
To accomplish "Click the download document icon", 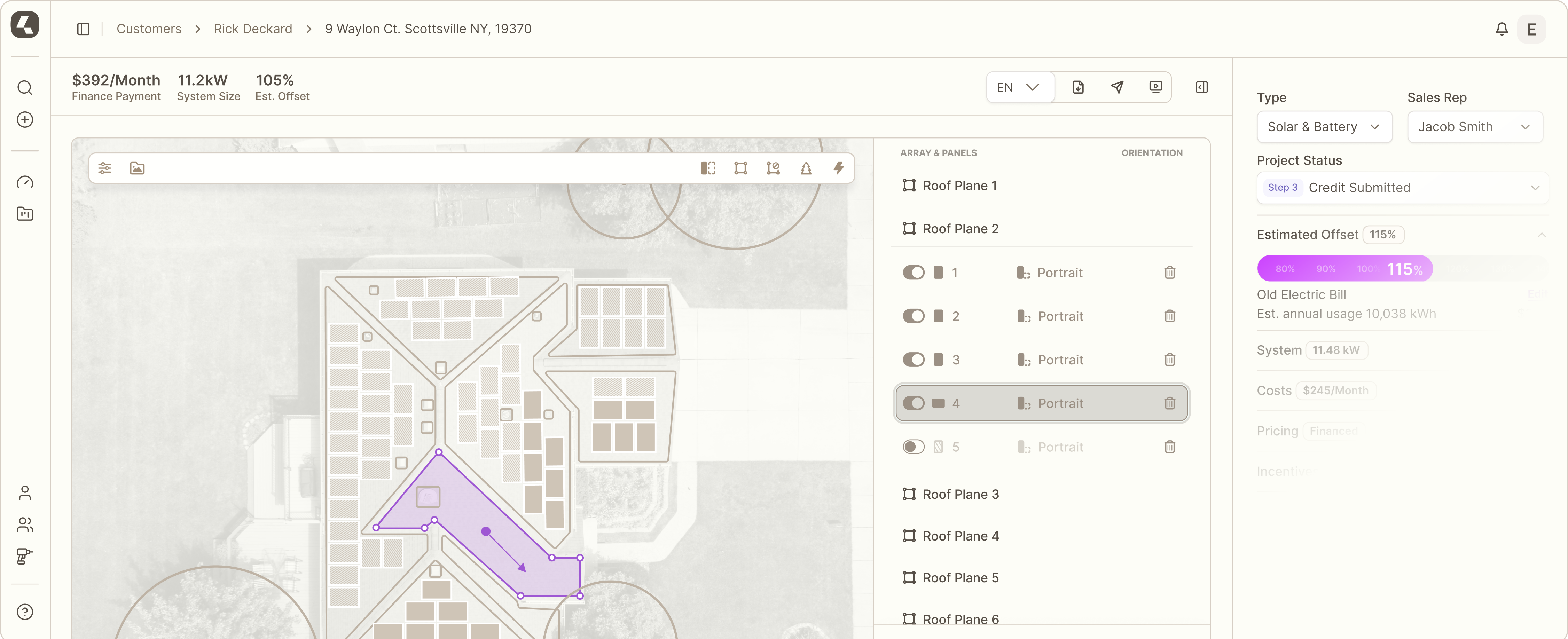I will point(1077,87).
